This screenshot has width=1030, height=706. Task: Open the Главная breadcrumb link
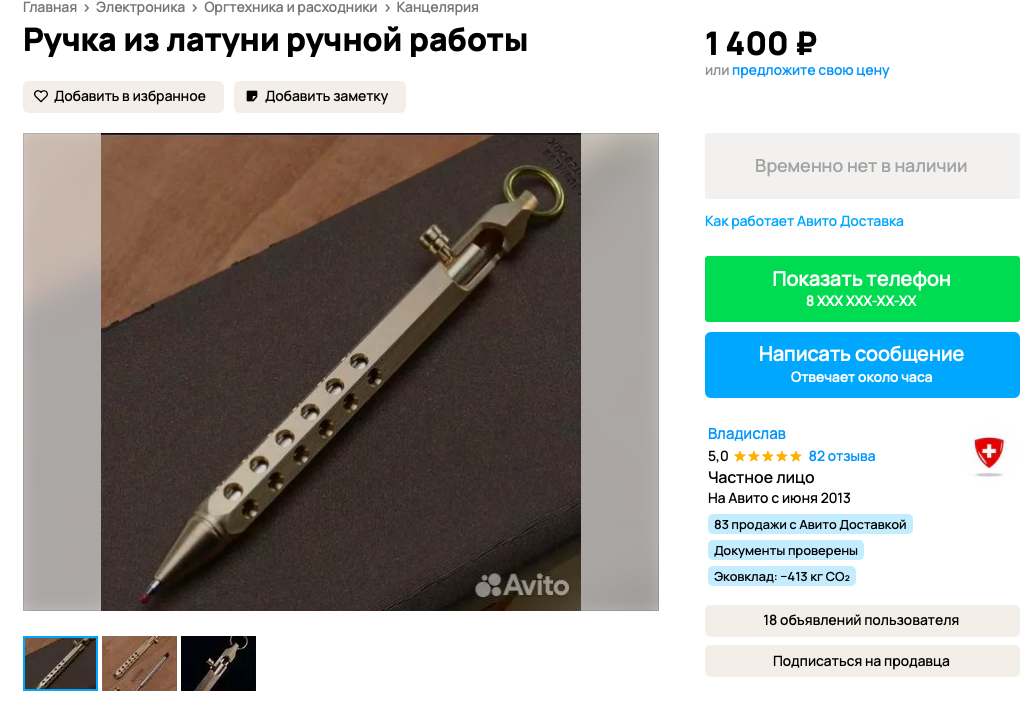click(50, 8)
